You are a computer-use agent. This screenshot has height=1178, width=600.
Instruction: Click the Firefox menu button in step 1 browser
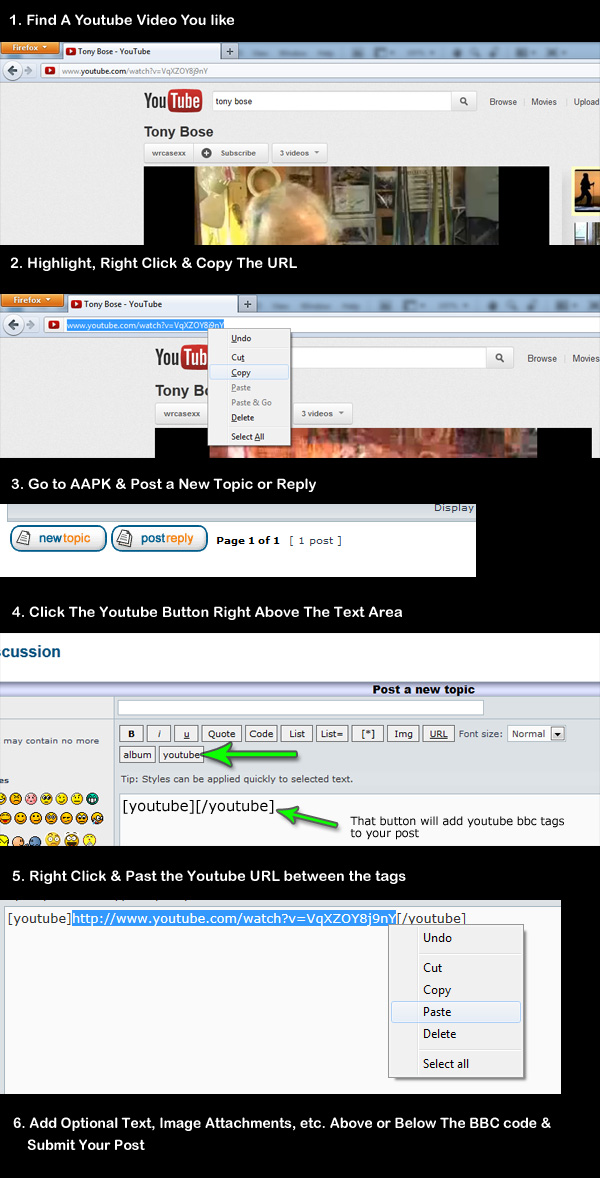pyautogui.click(x=29, y=47)
